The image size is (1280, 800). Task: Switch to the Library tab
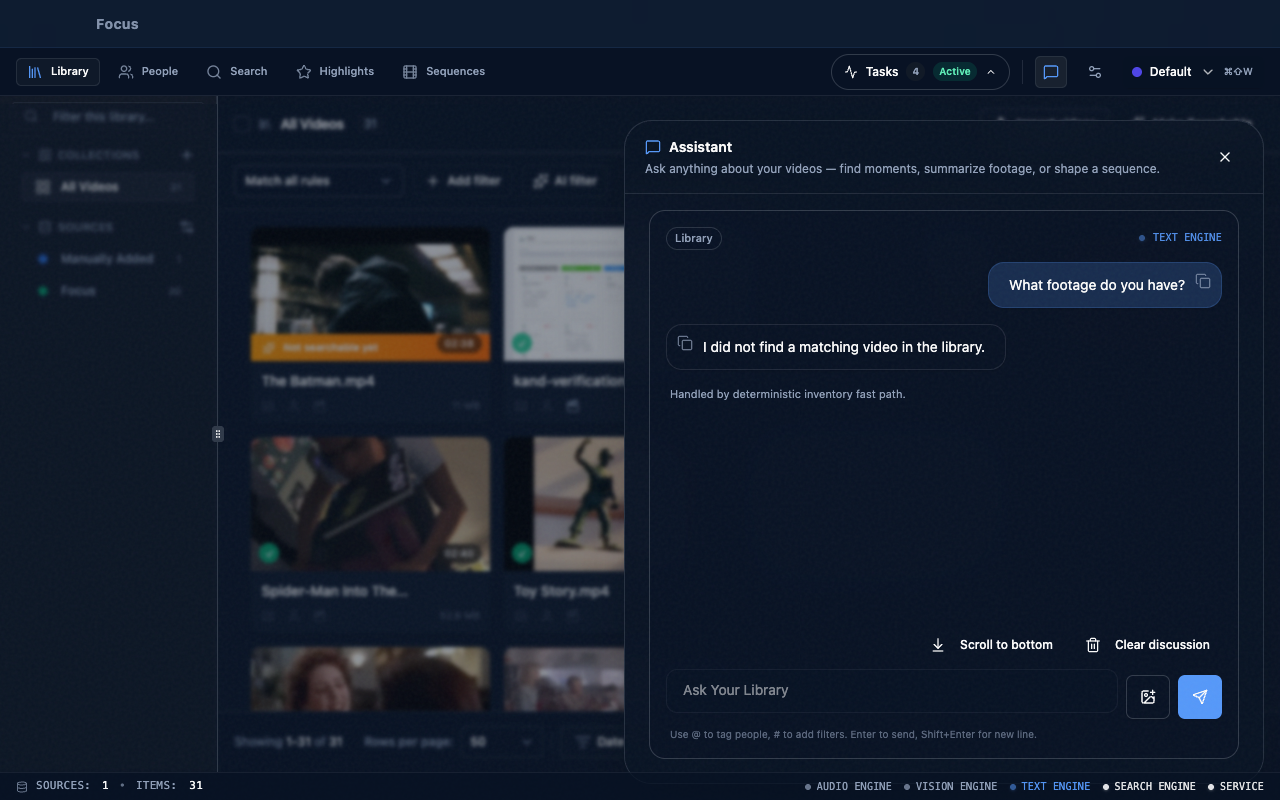[x=58, y=72]
